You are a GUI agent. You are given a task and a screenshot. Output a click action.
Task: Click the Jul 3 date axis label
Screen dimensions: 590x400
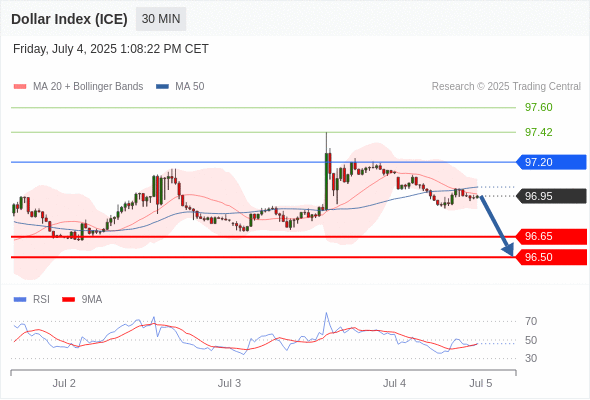[229, 383]
